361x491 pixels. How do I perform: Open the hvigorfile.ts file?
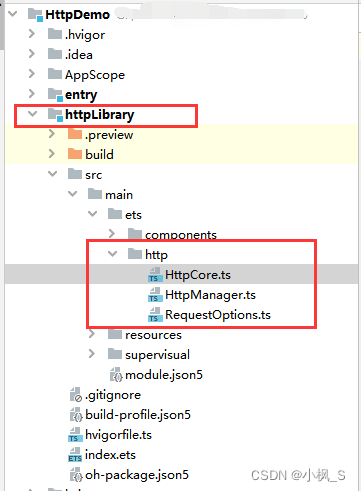point(118,435)
